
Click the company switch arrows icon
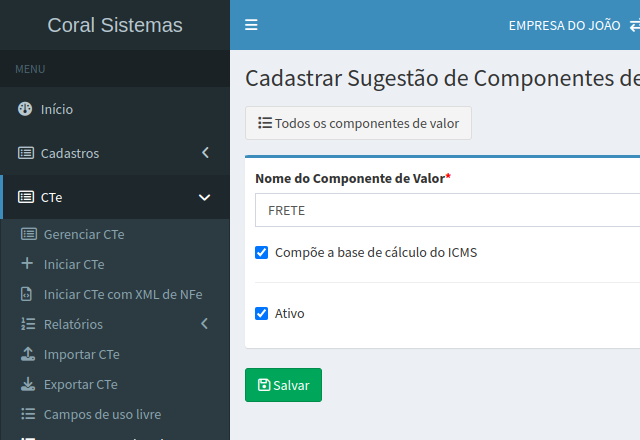(634, 25)
